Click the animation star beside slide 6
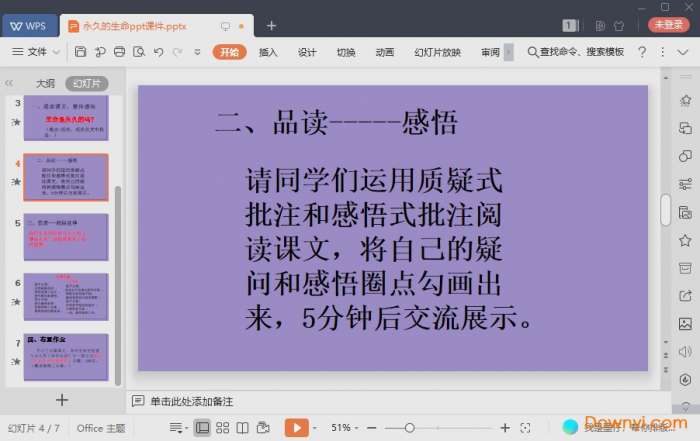 tap(16, 302)
